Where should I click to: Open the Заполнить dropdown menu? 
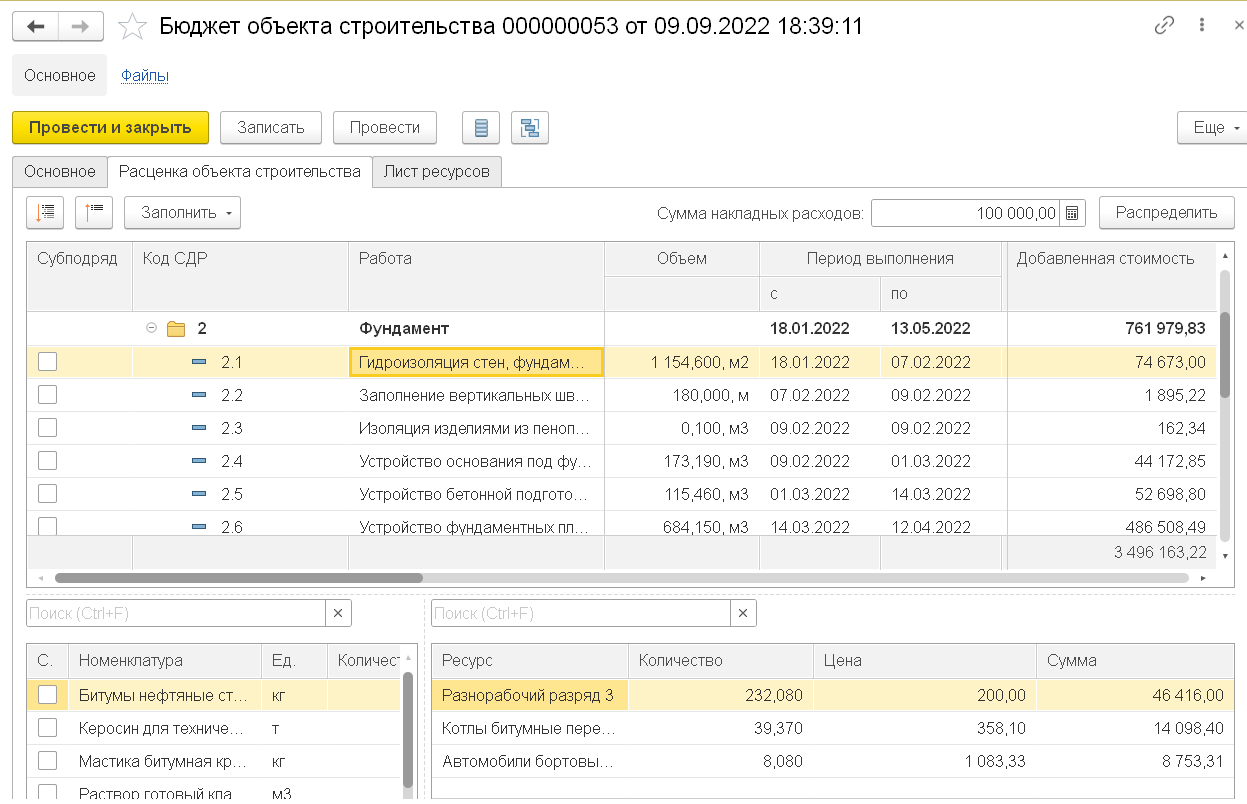click(x=182, y=212)
